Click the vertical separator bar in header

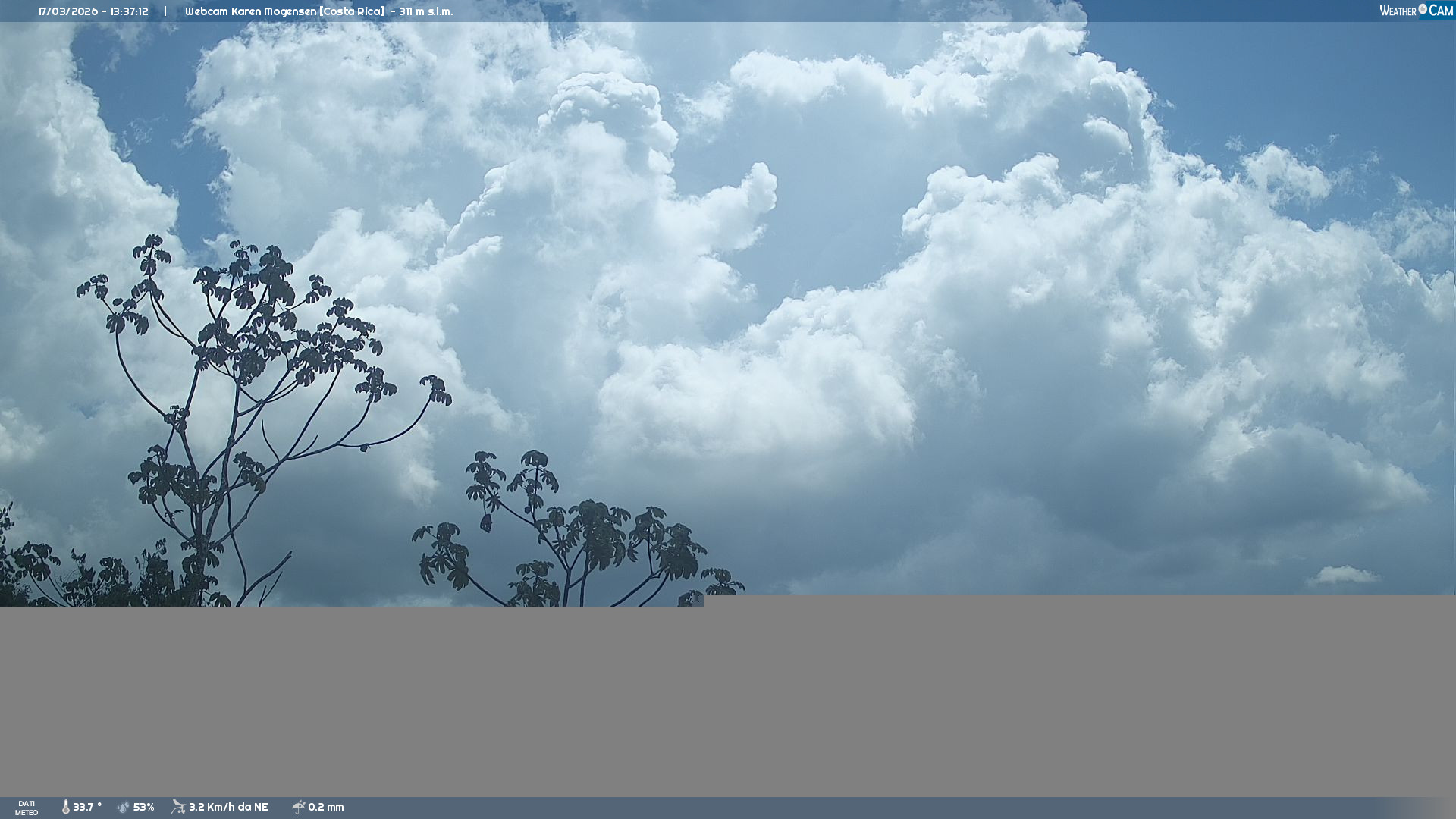coord(165,11)
